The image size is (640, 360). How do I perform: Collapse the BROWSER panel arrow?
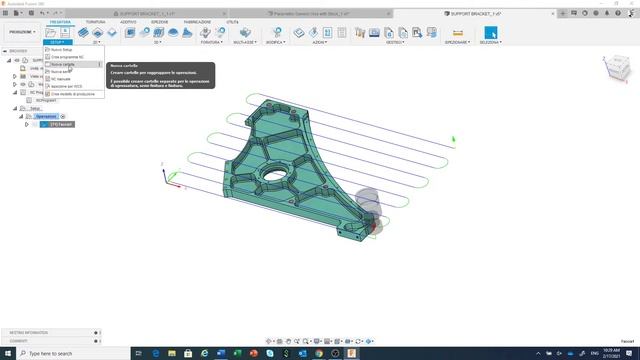coord(4,51)
